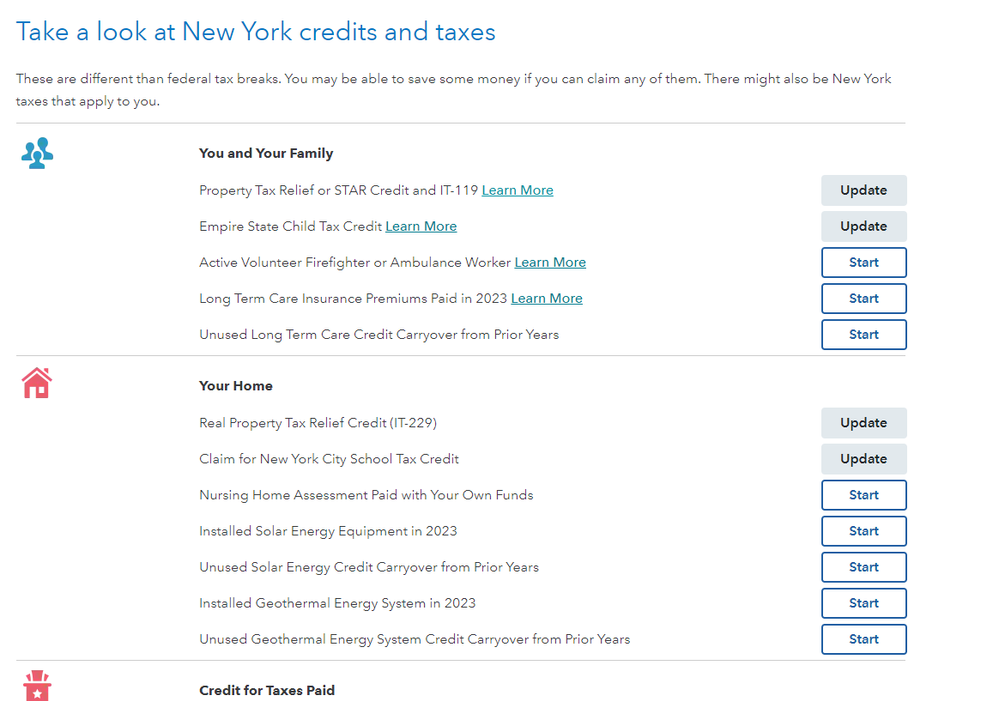Click the New York credits and taxes heading

click(x=256, y=32)
